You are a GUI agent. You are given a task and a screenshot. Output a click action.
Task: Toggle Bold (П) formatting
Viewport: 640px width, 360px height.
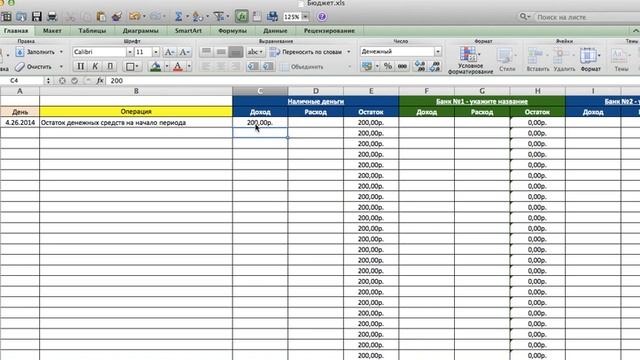(80, 66)
